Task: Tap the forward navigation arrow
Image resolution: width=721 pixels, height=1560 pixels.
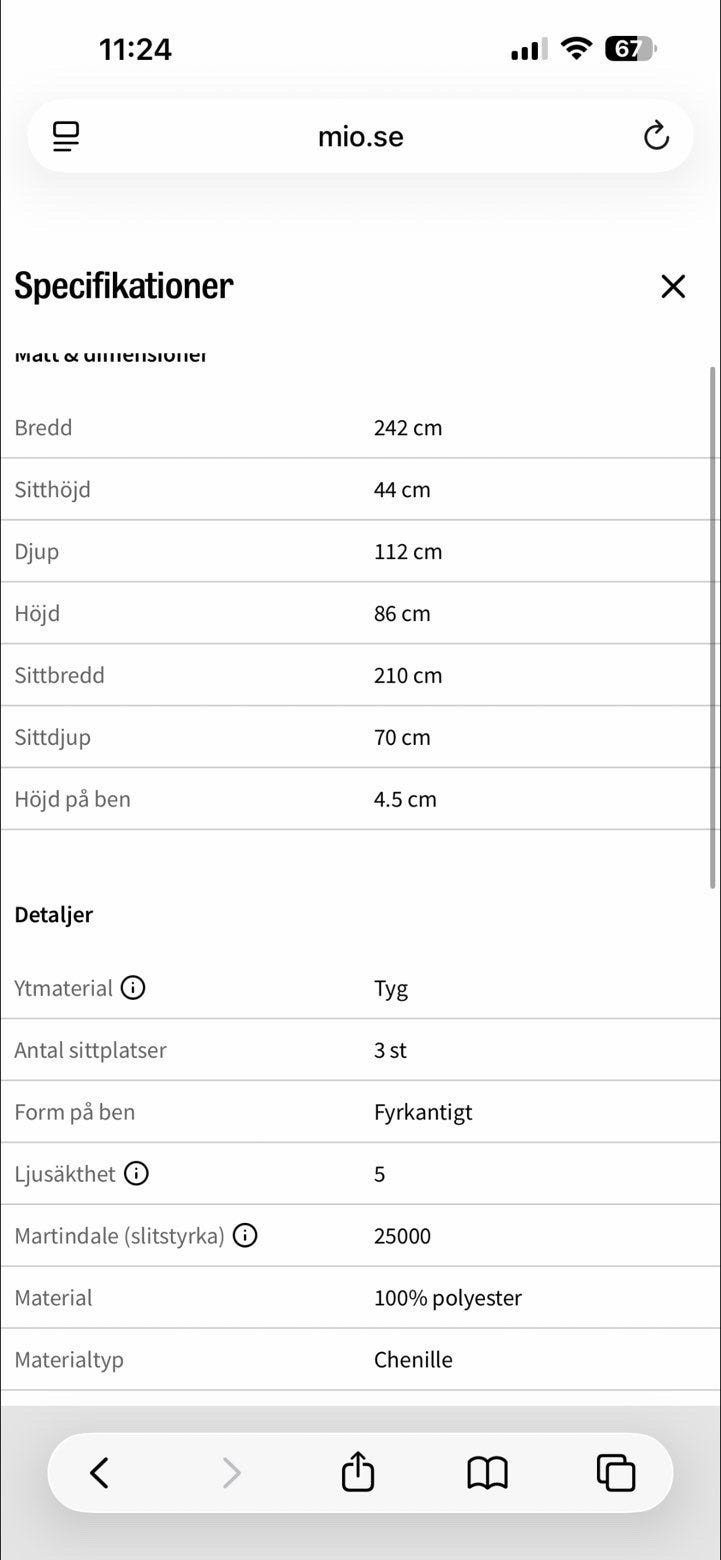Action: click(x=231, y=1472)
